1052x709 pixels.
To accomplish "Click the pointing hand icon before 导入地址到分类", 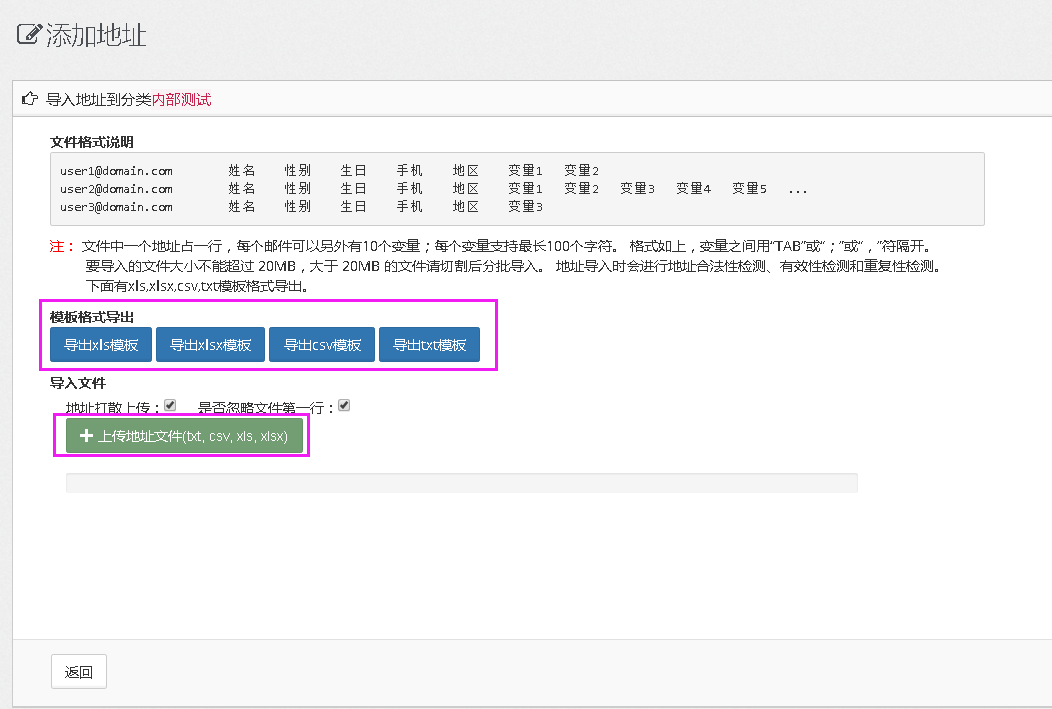I will pyautogui.click(x=30, y=99).
